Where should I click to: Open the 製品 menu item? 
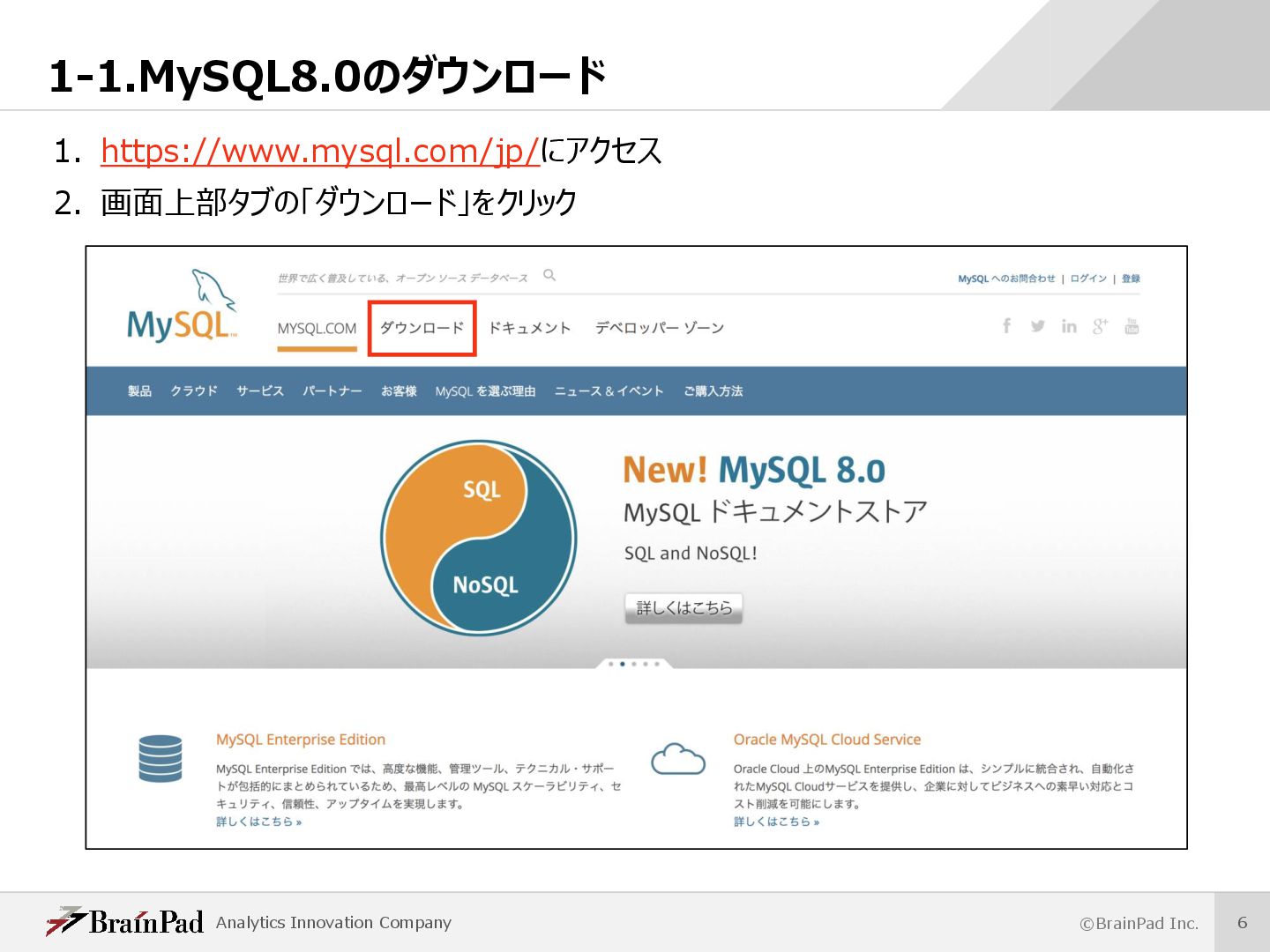(x=139, y=391)
